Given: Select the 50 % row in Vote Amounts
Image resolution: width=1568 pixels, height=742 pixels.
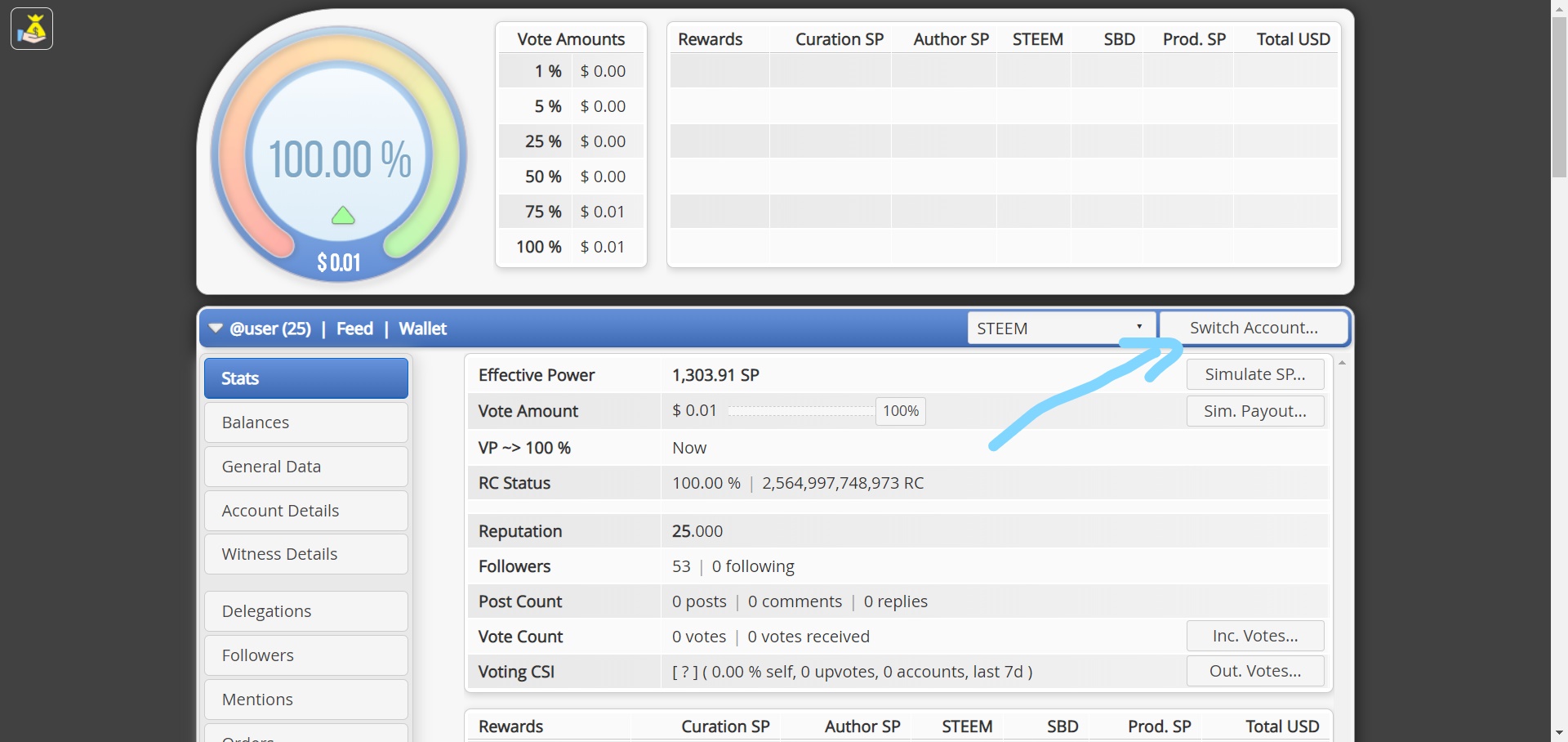Looking at the screenshot, I should pyautogui.click(x=571, y=177).
